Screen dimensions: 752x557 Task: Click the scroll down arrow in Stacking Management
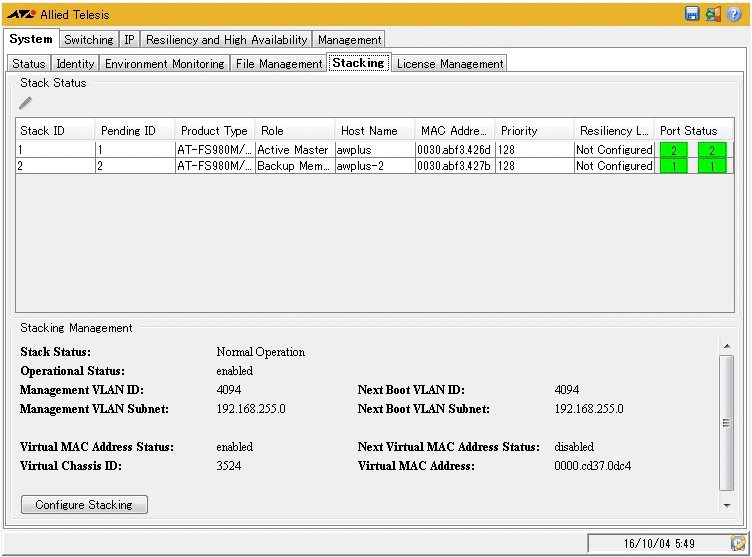tap(727, 506)
